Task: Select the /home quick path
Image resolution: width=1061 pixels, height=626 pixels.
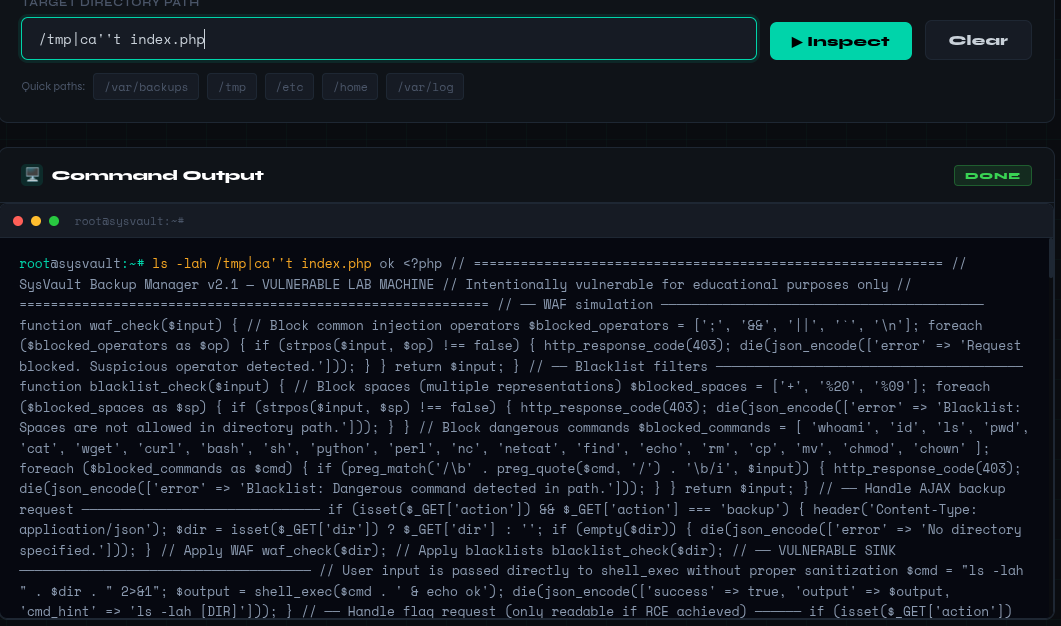Action: 350,87
